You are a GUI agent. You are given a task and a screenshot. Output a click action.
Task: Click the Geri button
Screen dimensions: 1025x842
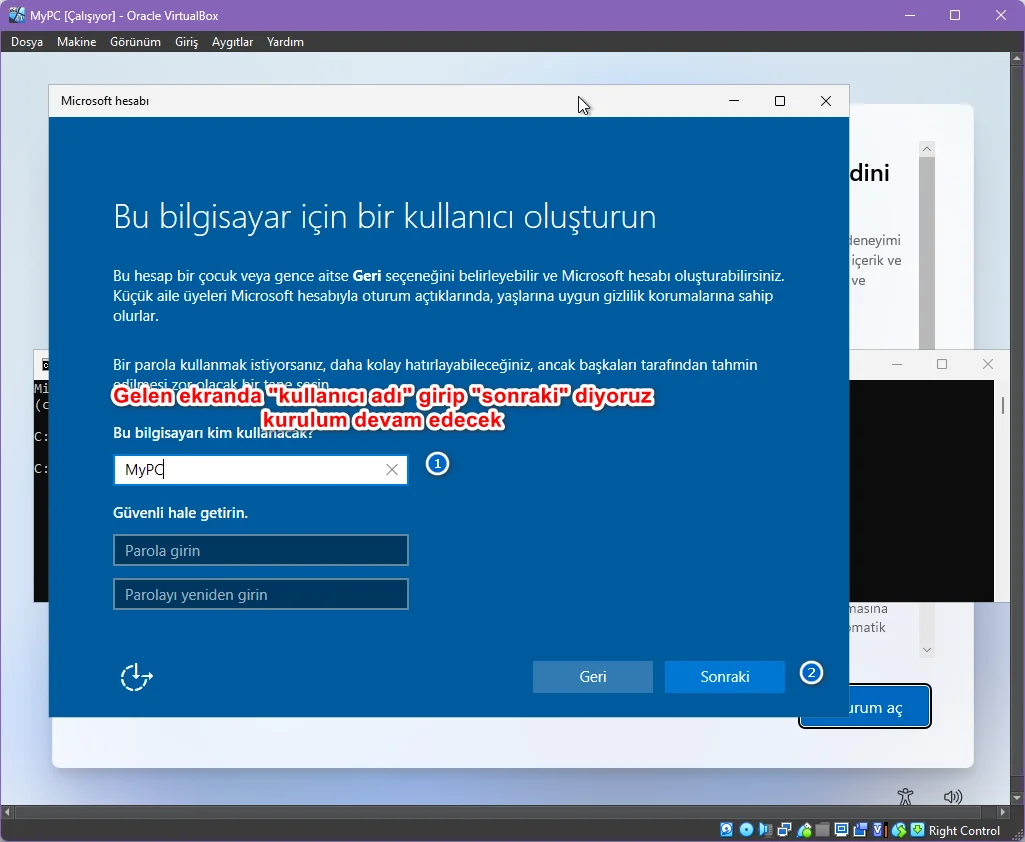click(592, 677)
